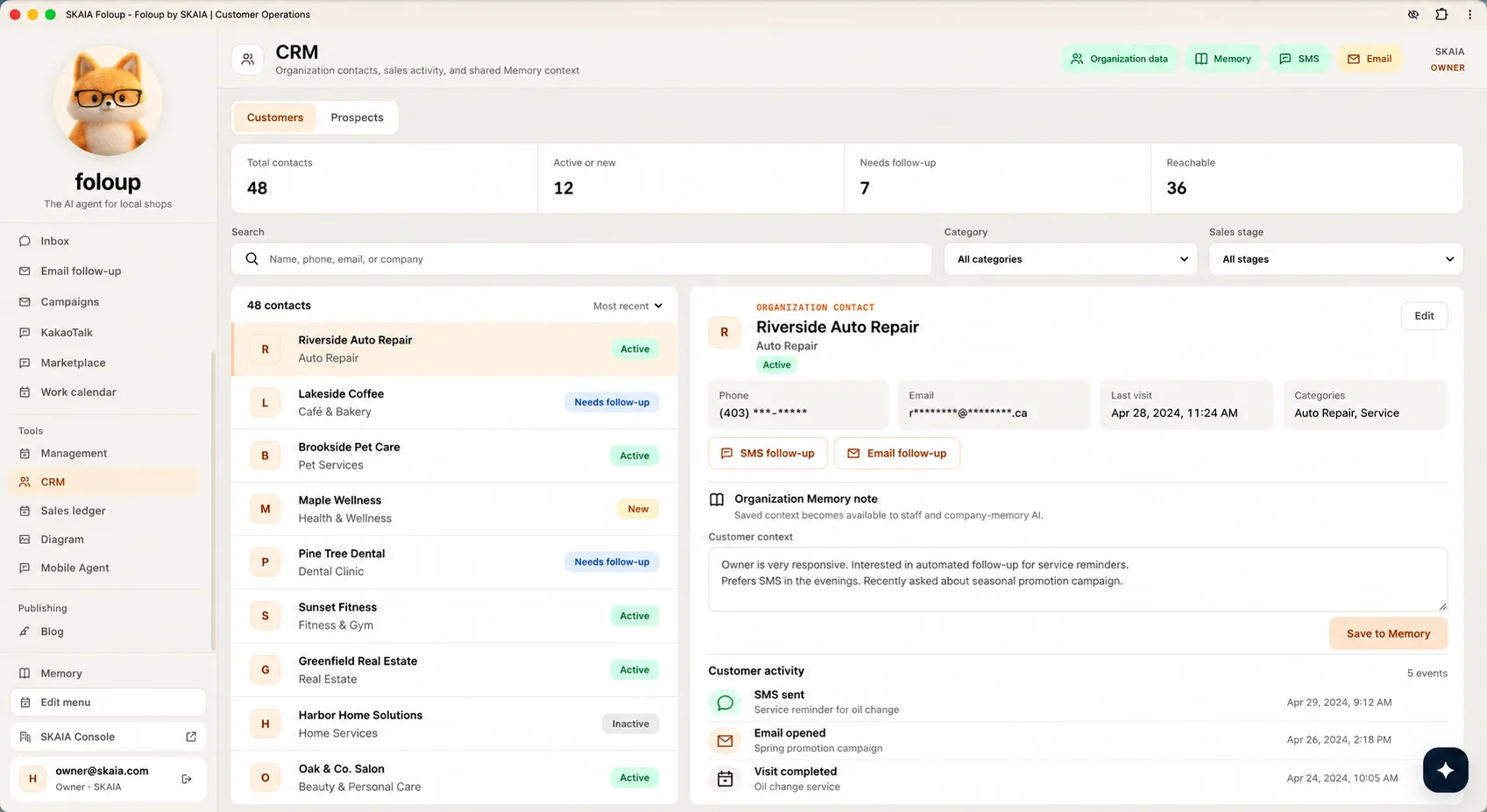The height and width of the screenshot is (812, 1487).
Task: Edit the Riverside Auto Repair contact
Action: pos(1424,316)
